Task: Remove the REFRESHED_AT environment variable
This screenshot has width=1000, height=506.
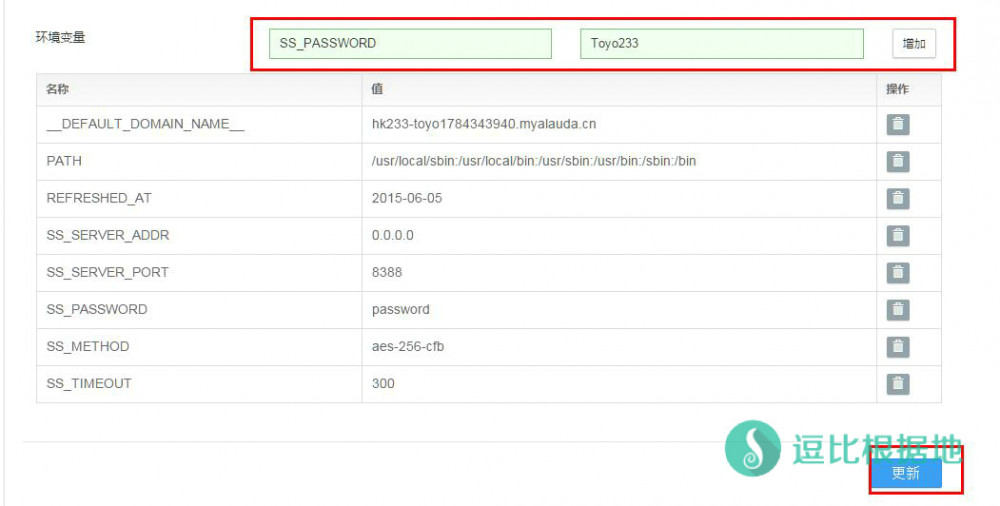Action: pyautogui.click(x=897, y=198)
